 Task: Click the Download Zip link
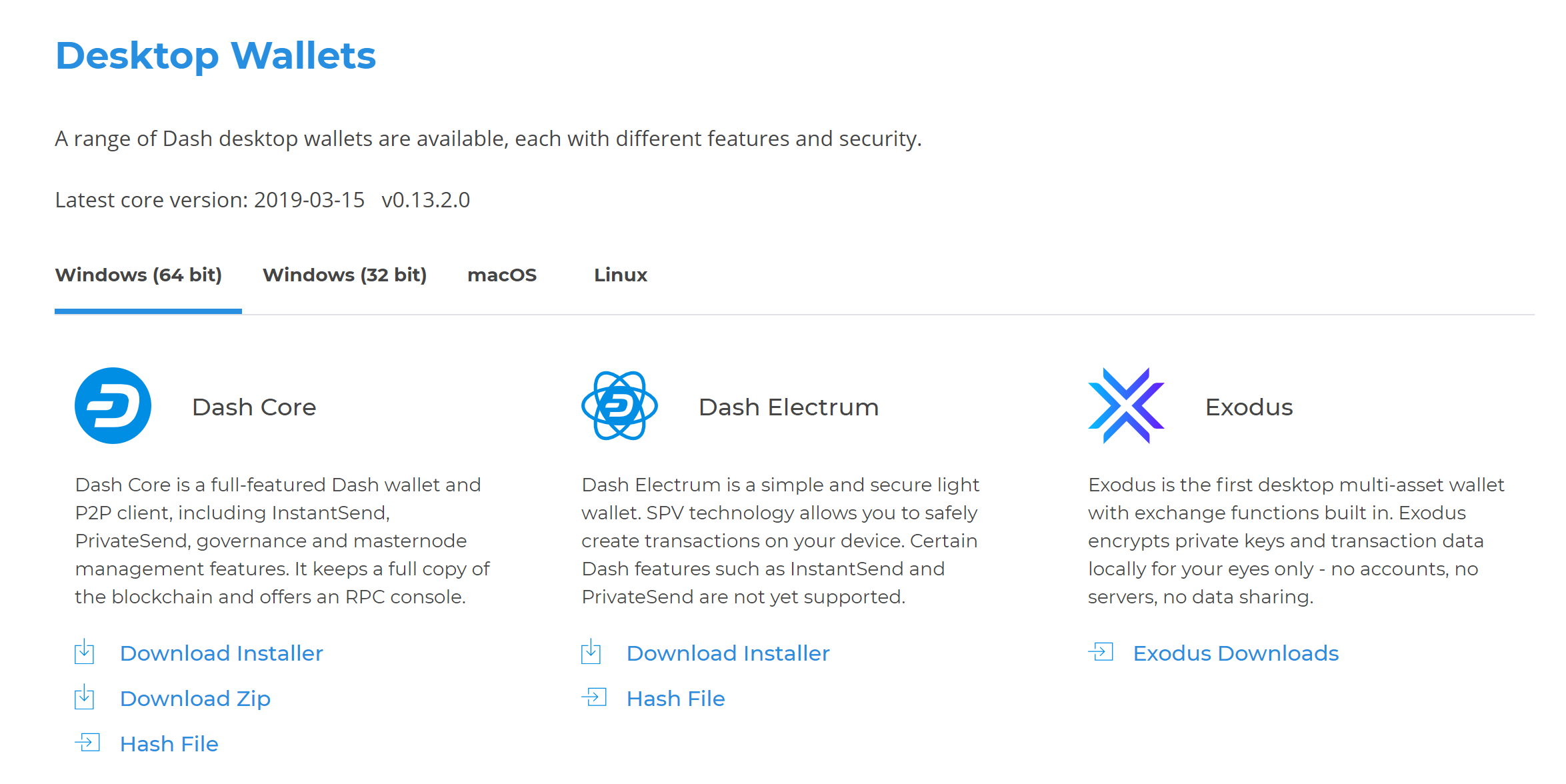pos(195,699)
